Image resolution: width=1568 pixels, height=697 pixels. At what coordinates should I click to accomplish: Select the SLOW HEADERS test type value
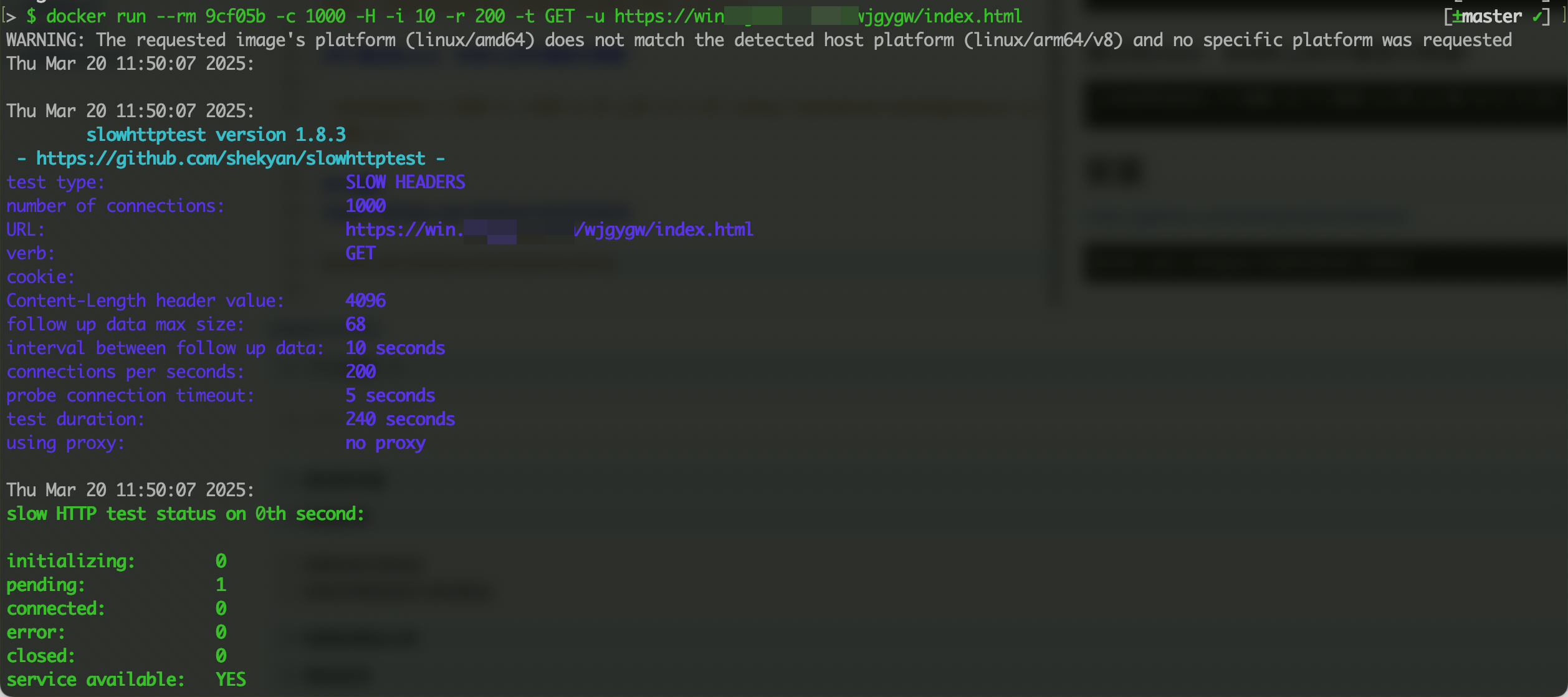405,182
